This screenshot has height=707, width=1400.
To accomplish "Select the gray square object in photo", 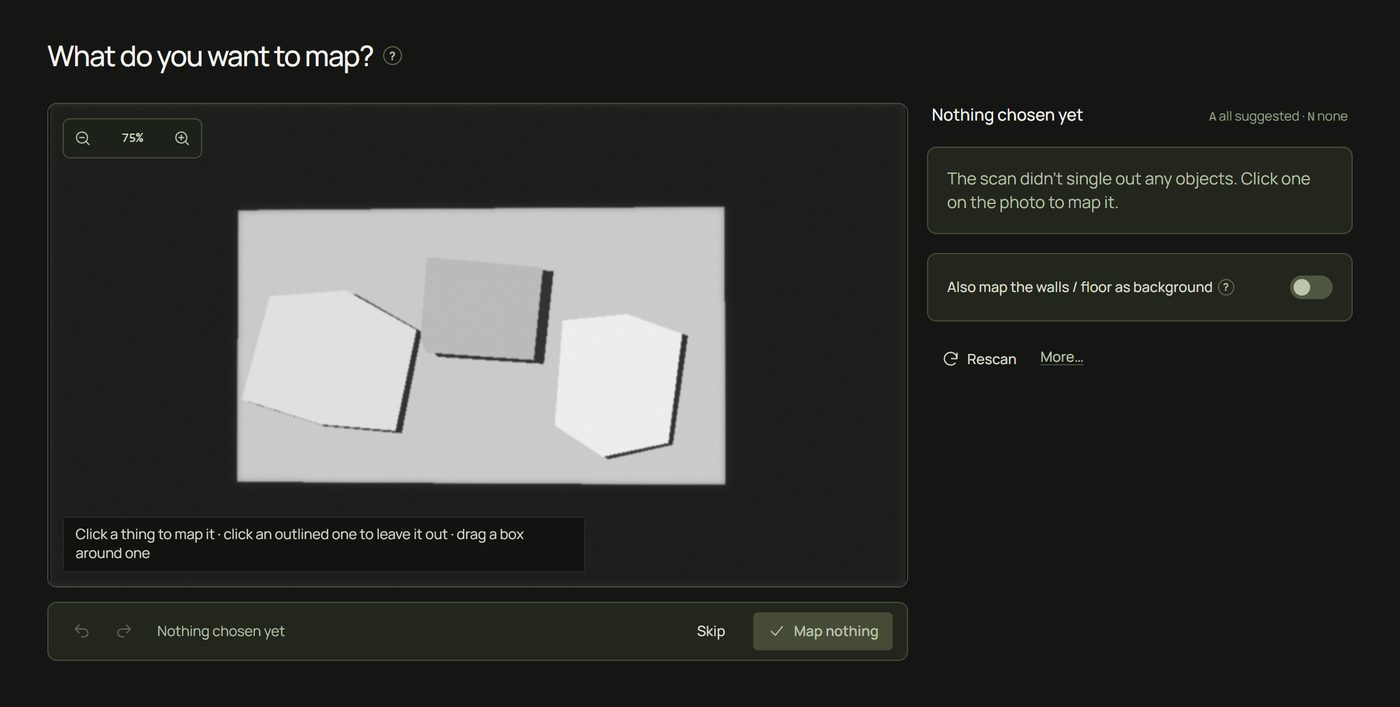I will pyautogui.click(x=482, y=308).
